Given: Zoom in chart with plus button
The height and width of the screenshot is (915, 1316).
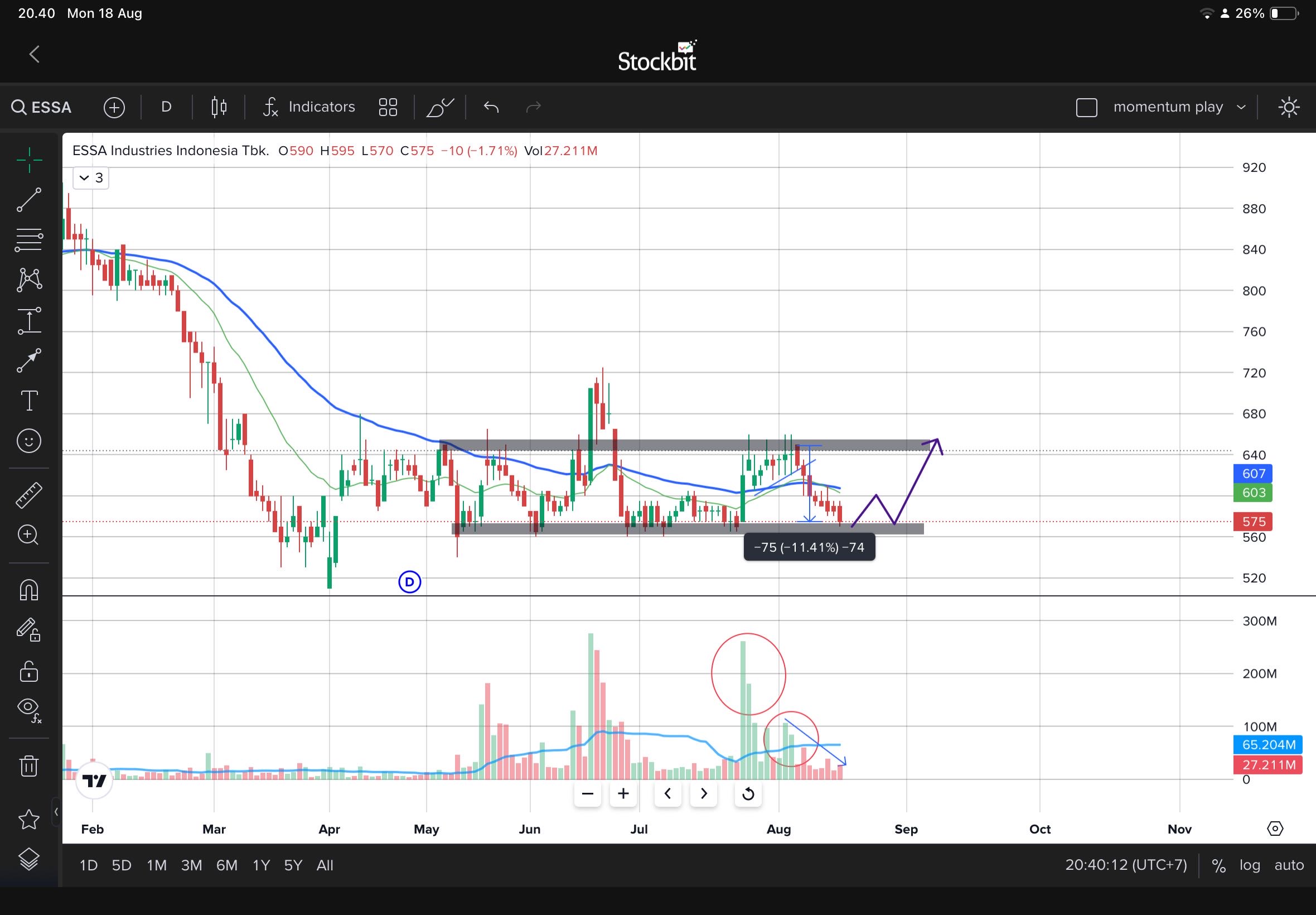Looking at the screenshot, I should tap(623, 794).
